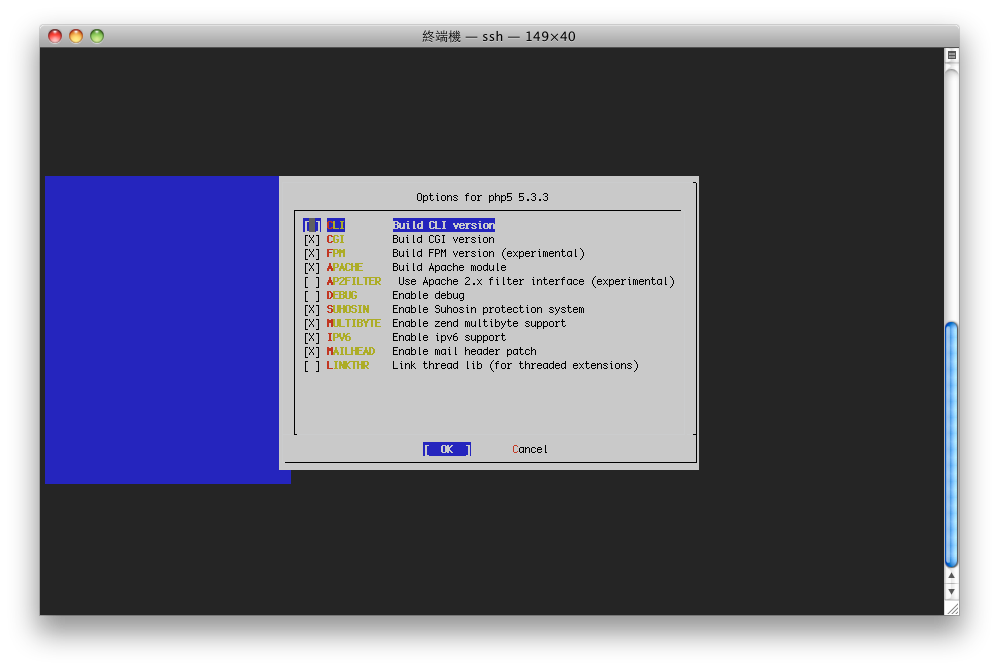This screenshot has width=999, height=670.
Task: Click 'Enable Suhosin protection system' text
Action: click(x=488, y=310)
